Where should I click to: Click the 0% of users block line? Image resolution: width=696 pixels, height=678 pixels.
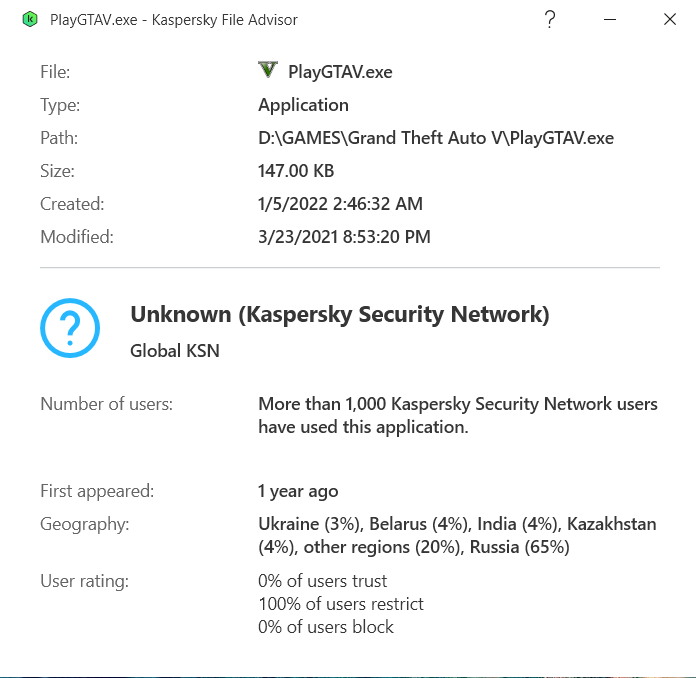pyautogui.click(x=326, y=627)
